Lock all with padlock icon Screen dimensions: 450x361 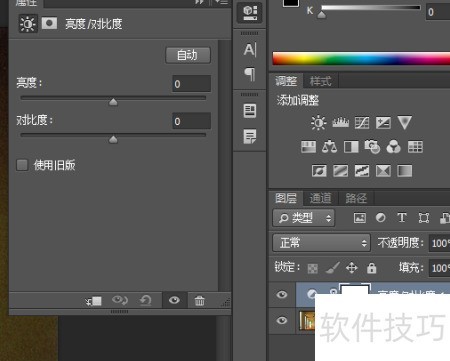[371, 268]
